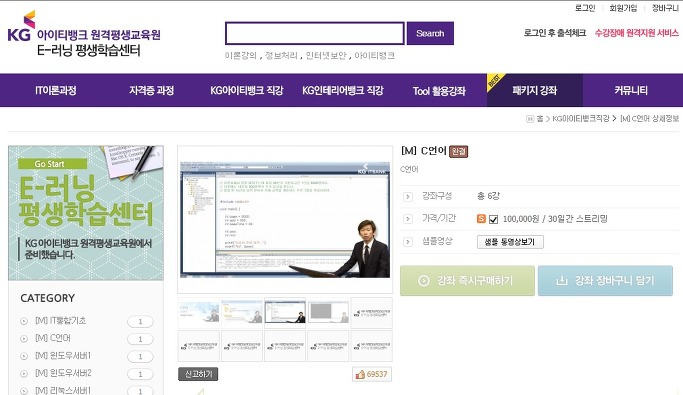Click the count badge next to [M] IT통합기초
The image size is (683, 395).
point(140,322)
